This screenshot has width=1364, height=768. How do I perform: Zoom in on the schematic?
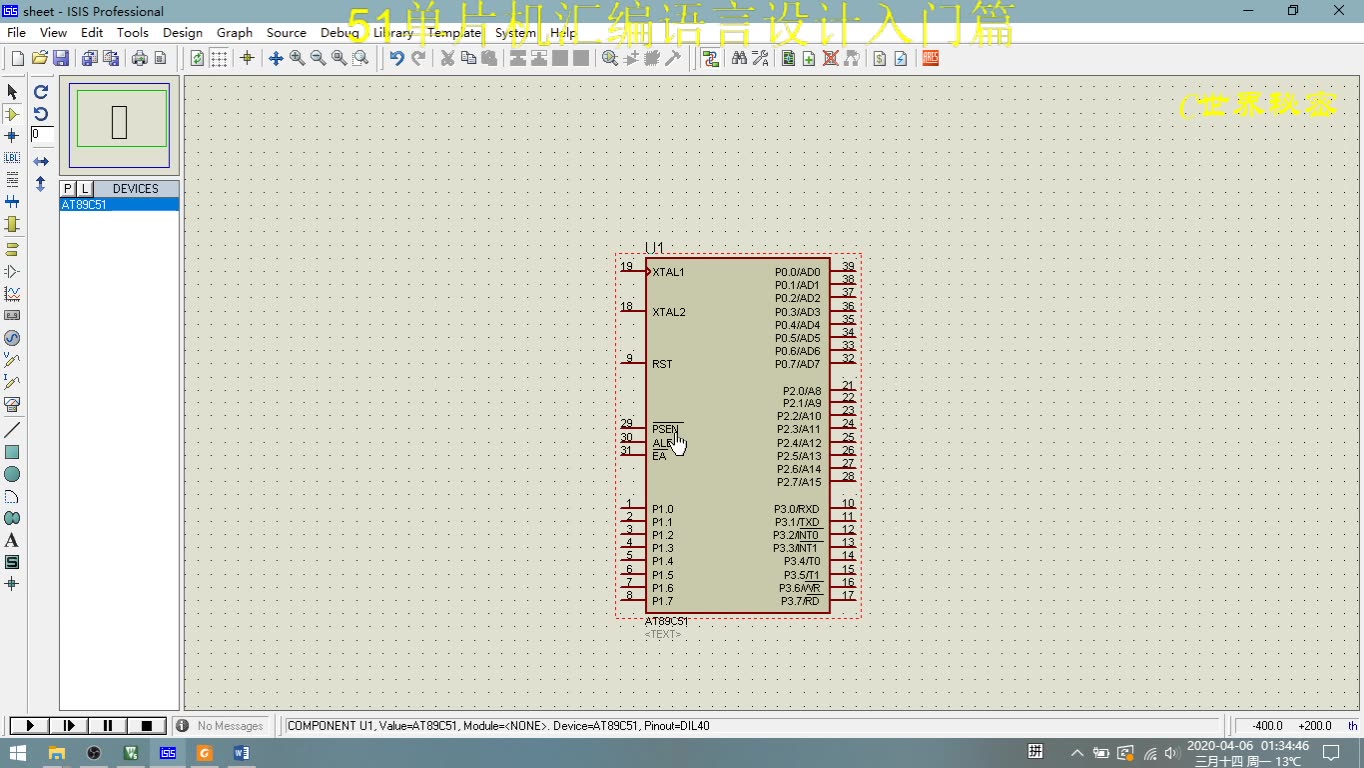pyautogui.click(x=297, y=59)
